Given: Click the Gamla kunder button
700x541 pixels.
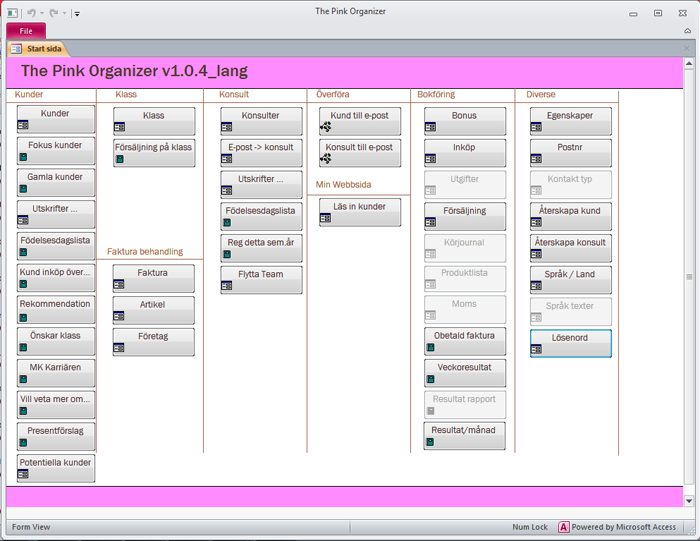Looking at the screenshot, I should [x=56, y=183].
